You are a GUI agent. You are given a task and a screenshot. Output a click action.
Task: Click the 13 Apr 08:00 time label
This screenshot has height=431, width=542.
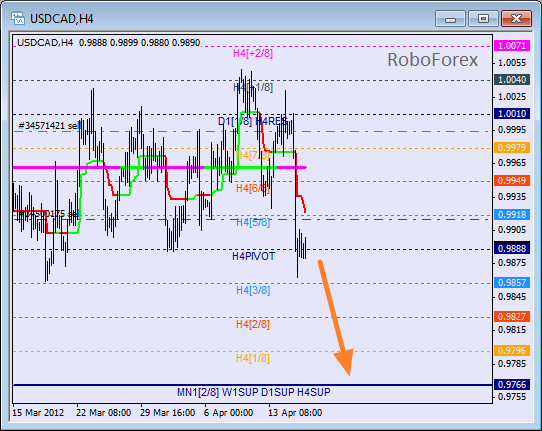(295, 413)
